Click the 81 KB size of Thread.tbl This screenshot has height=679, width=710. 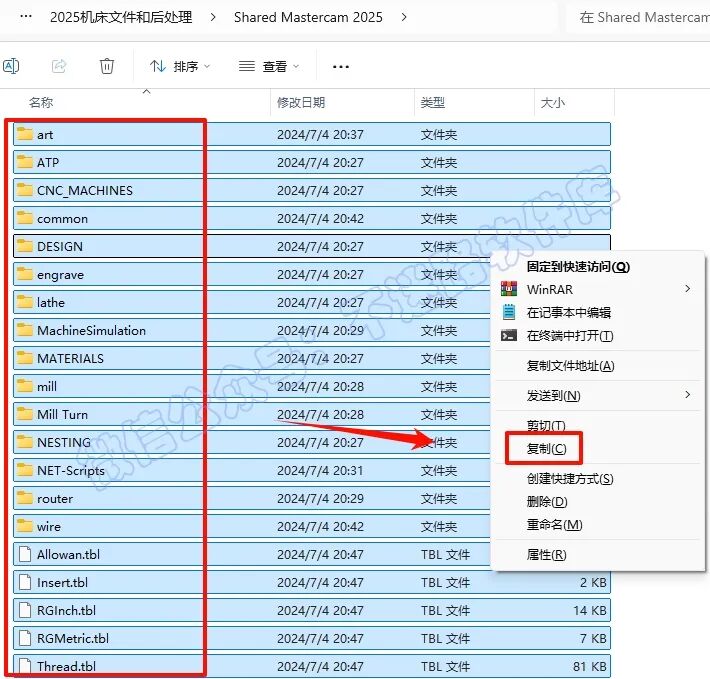pyautogui.click(x=590, y=666)
